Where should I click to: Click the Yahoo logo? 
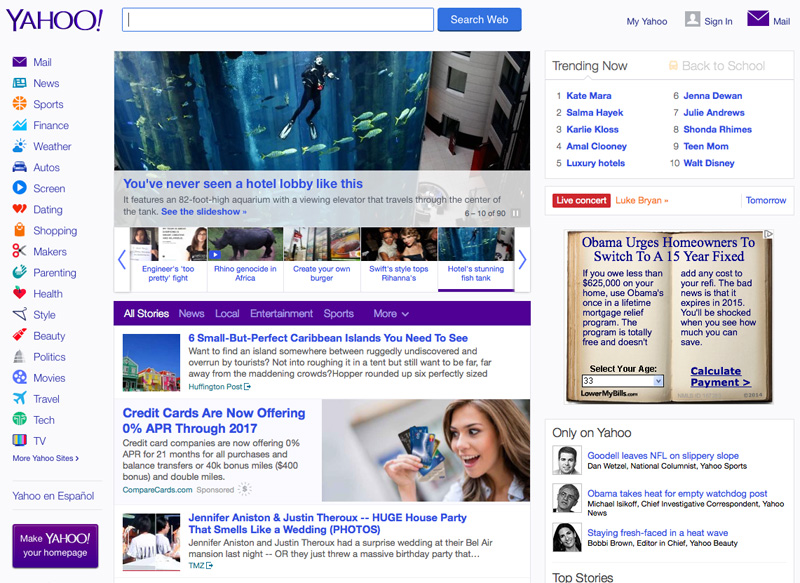(55, 20)
